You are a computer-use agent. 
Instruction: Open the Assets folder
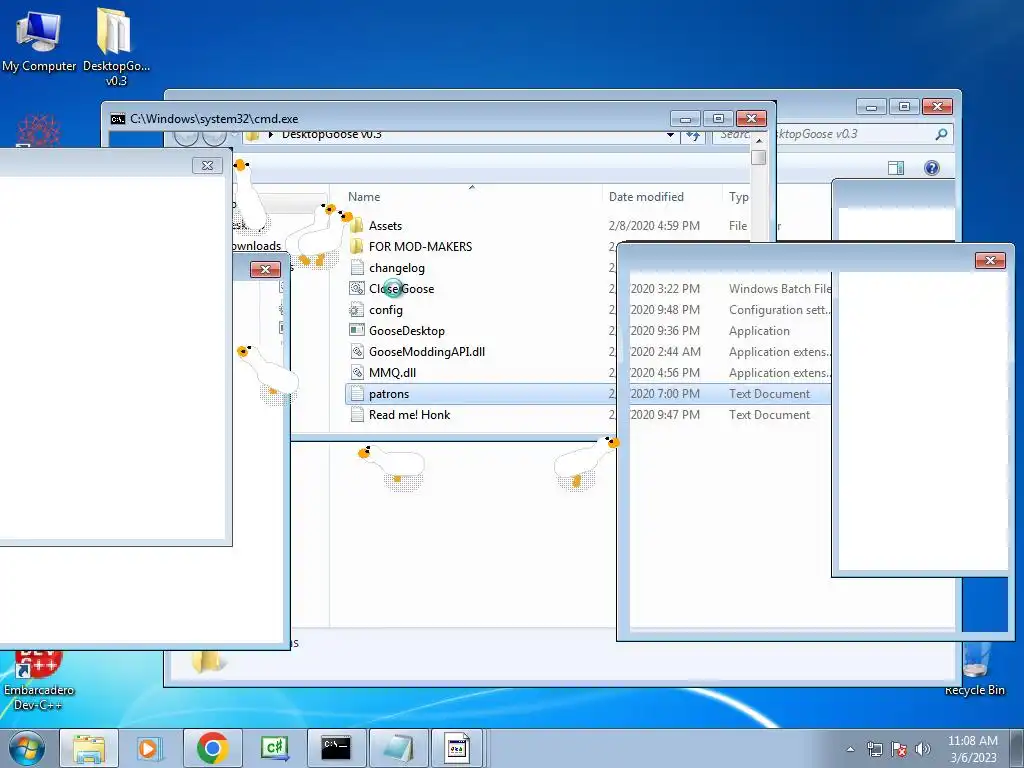tap(385, 226)
